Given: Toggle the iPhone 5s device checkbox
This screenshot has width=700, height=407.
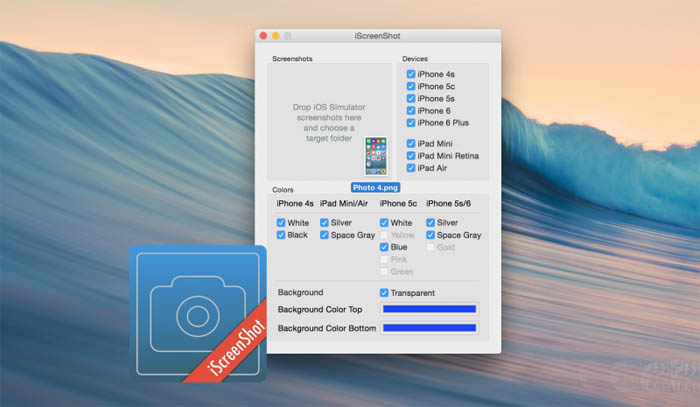Looking at the screenshot, I should pos(411,98).
